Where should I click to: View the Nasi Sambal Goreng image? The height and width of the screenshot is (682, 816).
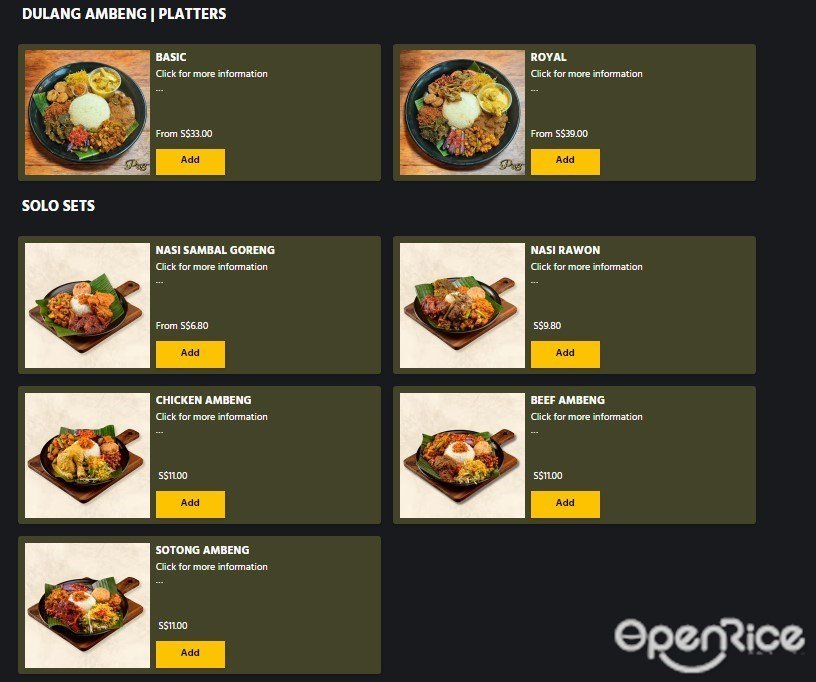coord(87,305)
